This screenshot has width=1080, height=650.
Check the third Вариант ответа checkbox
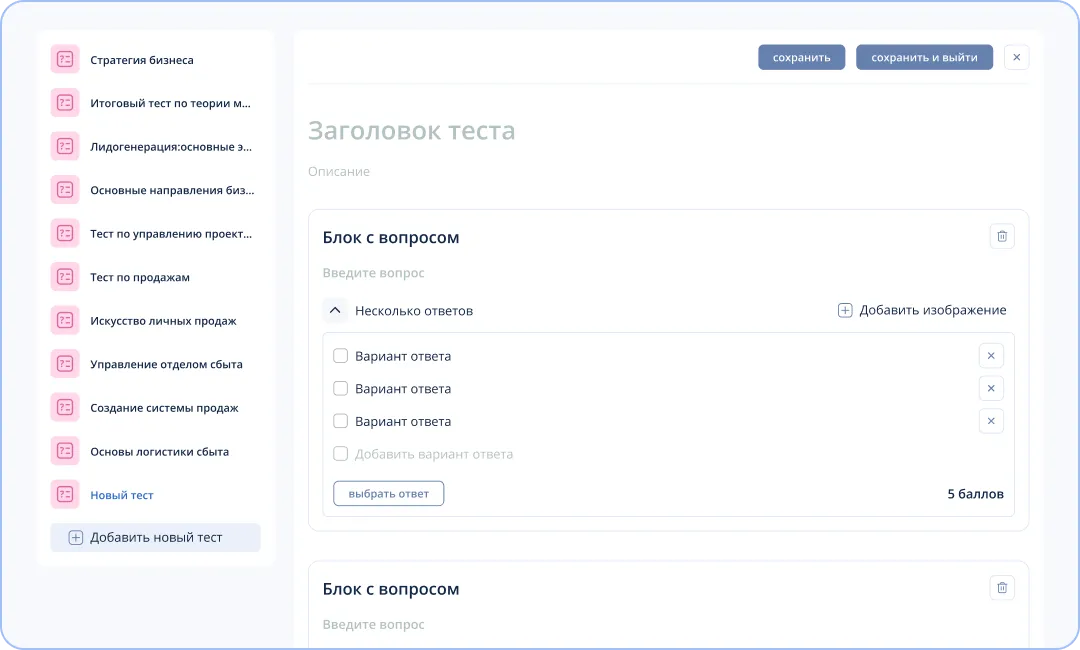tap(340, 421)
